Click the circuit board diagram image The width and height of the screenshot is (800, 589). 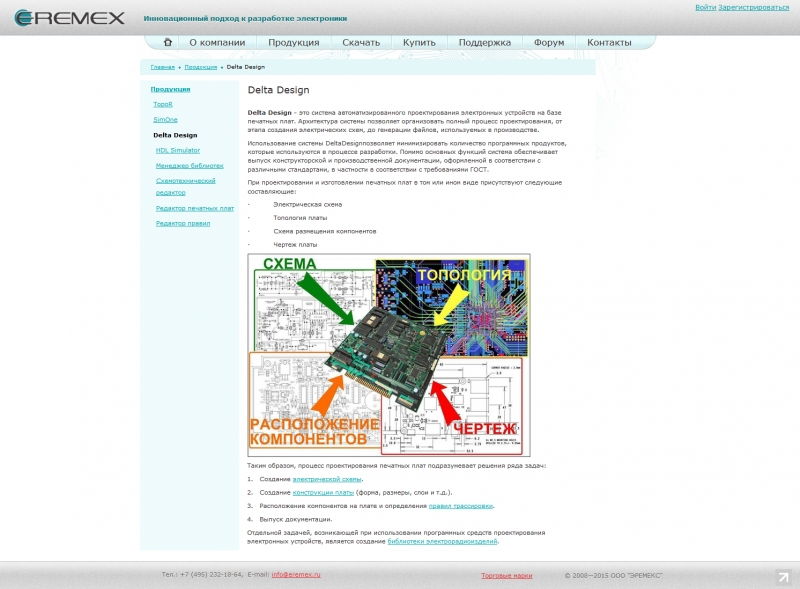389,355
